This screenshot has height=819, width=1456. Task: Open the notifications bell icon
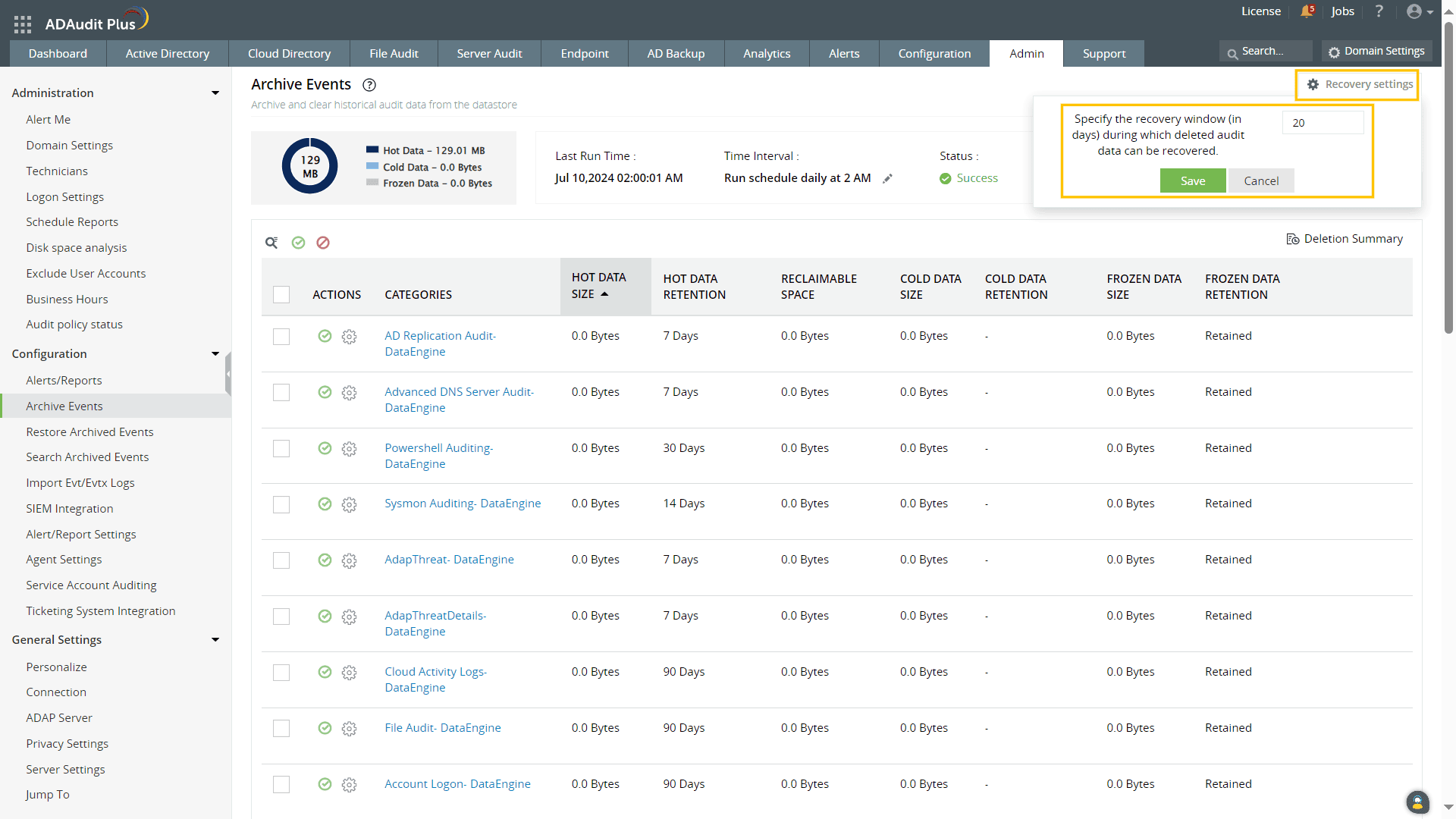(1306, 11)
